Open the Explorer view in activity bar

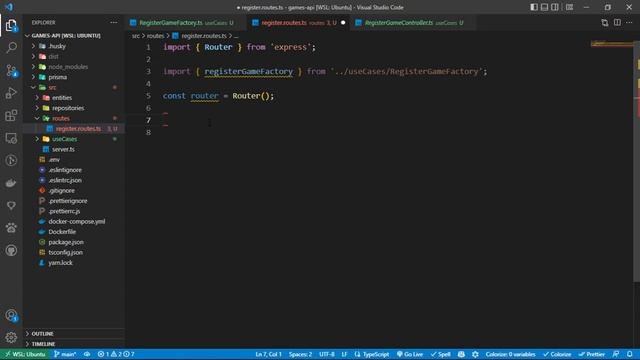point(11,25)
